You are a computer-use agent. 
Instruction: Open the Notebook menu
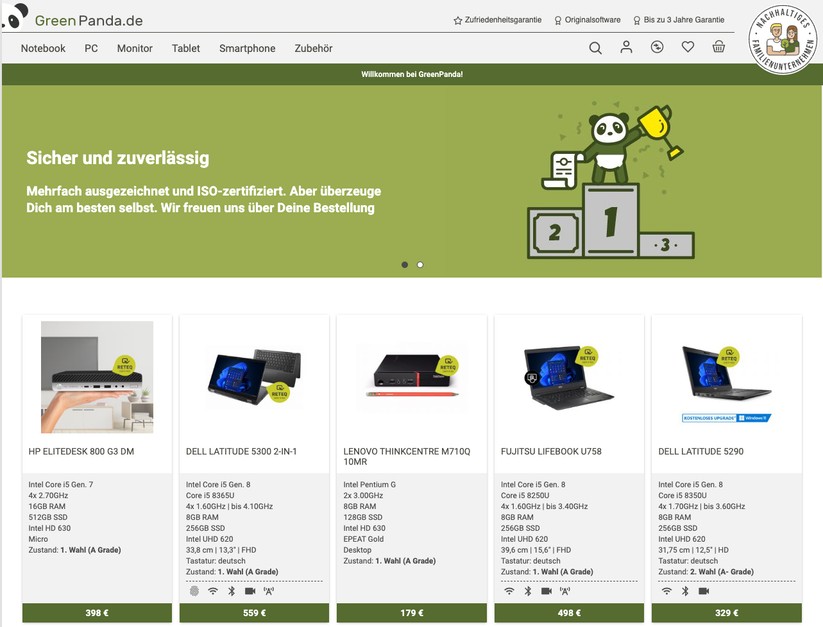pyautogui.click(x=43, y=48)
